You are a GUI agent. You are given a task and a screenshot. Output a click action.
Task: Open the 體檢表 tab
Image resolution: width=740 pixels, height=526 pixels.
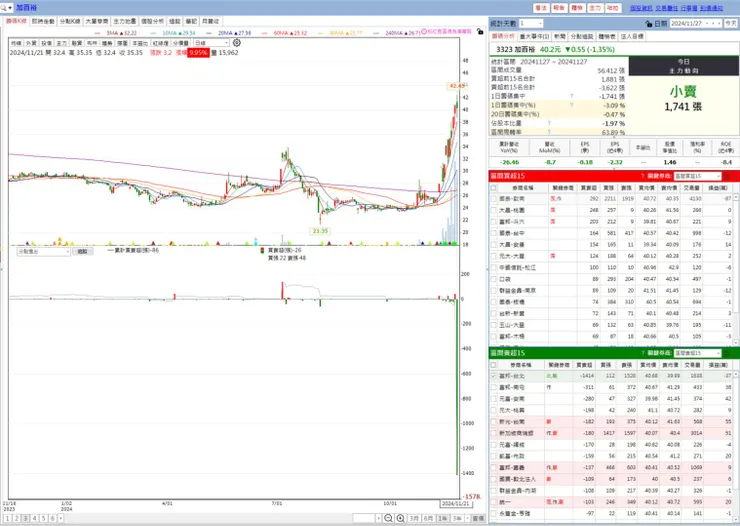607,36
